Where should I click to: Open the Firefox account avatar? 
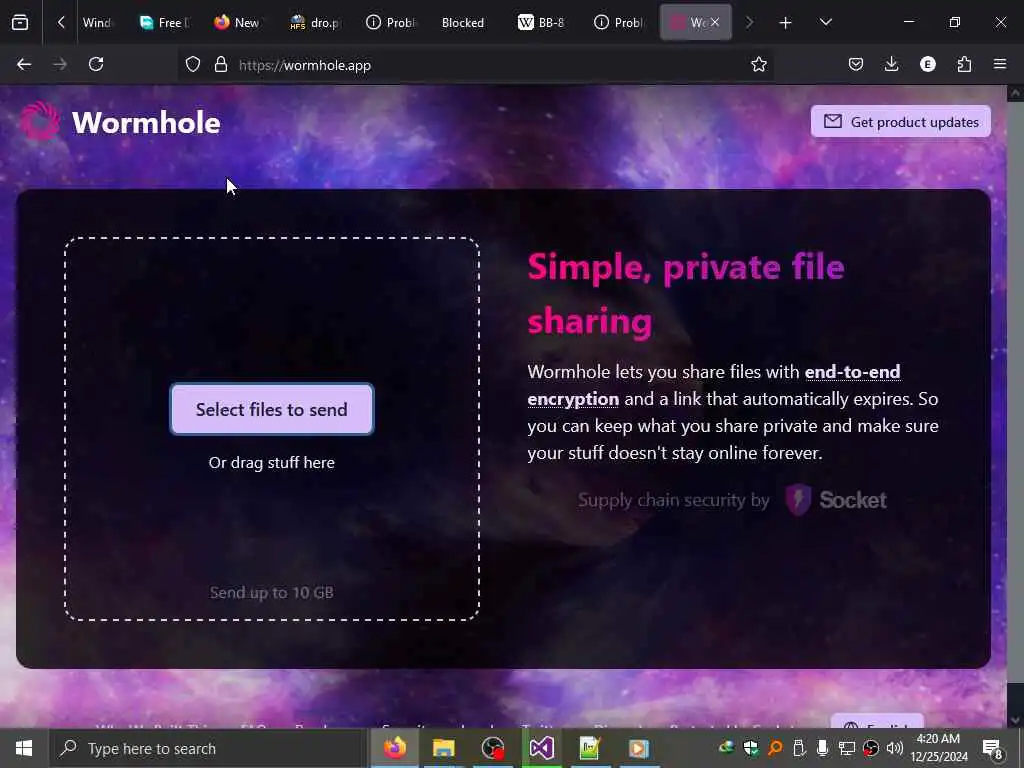point(927,65)
